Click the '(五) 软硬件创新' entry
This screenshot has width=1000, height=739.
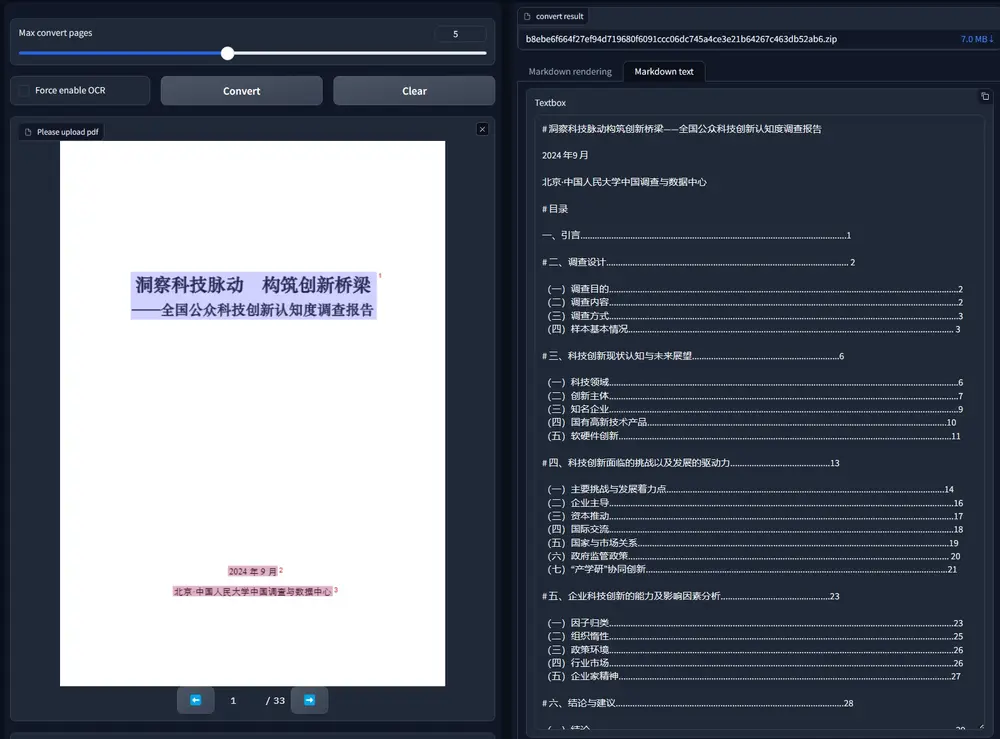[x=753, y=436]
